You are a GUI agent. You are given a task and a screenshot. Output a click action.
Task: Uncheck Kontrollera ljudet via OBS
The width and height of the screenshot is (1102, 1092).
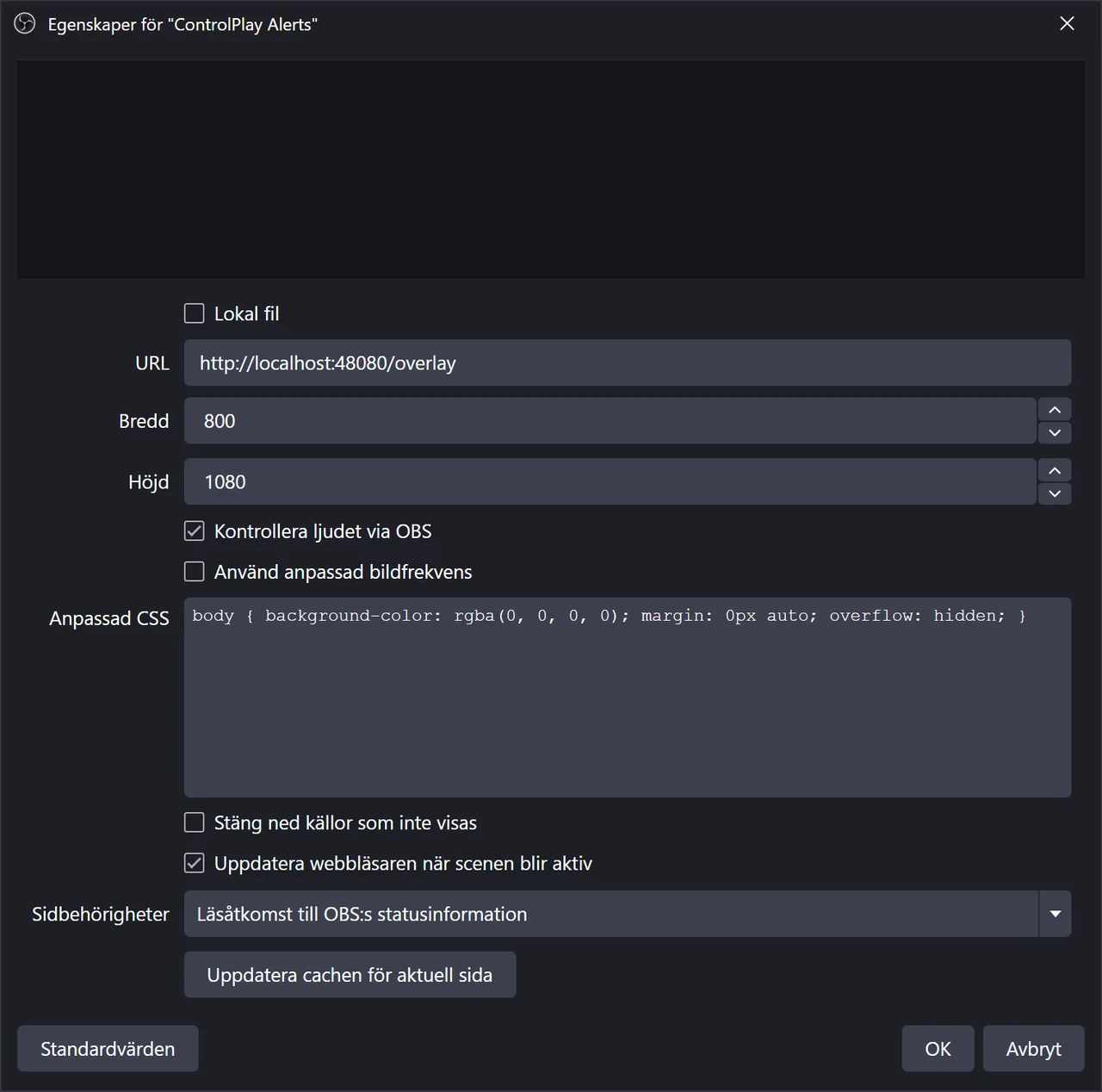click(x=195, y=531)
